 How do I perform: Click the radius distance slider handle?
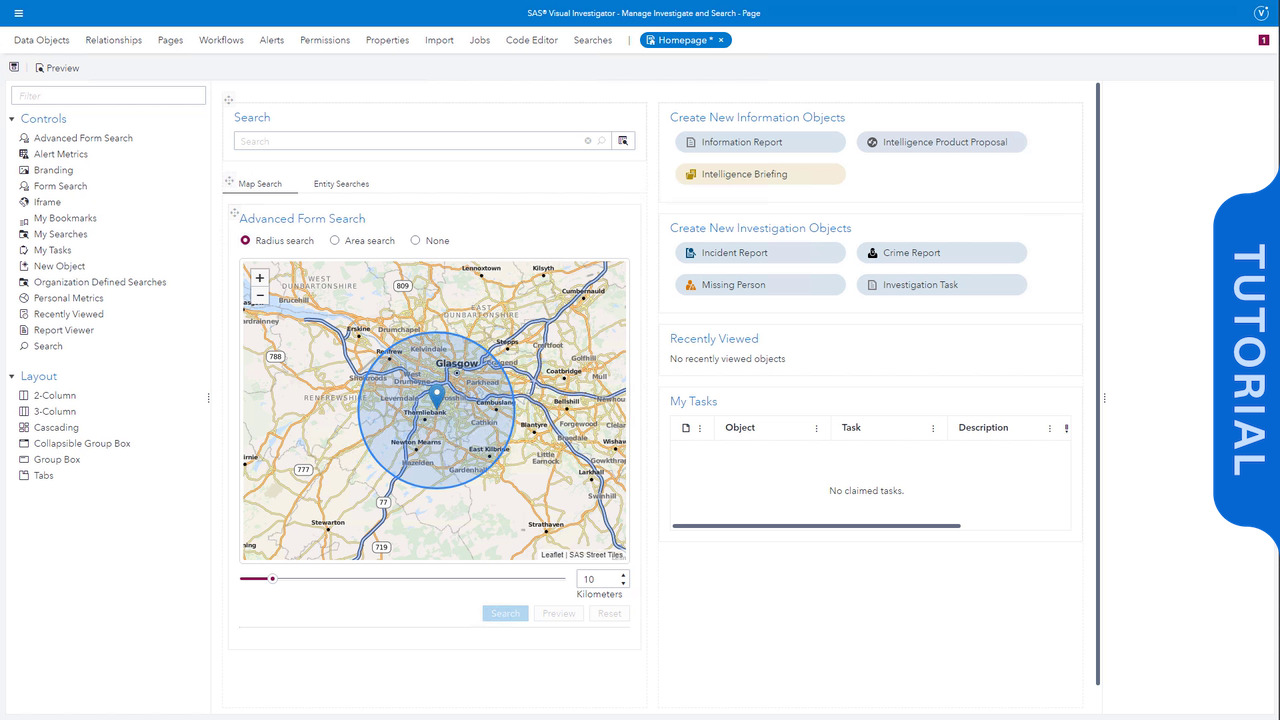[x=272, y=578]
